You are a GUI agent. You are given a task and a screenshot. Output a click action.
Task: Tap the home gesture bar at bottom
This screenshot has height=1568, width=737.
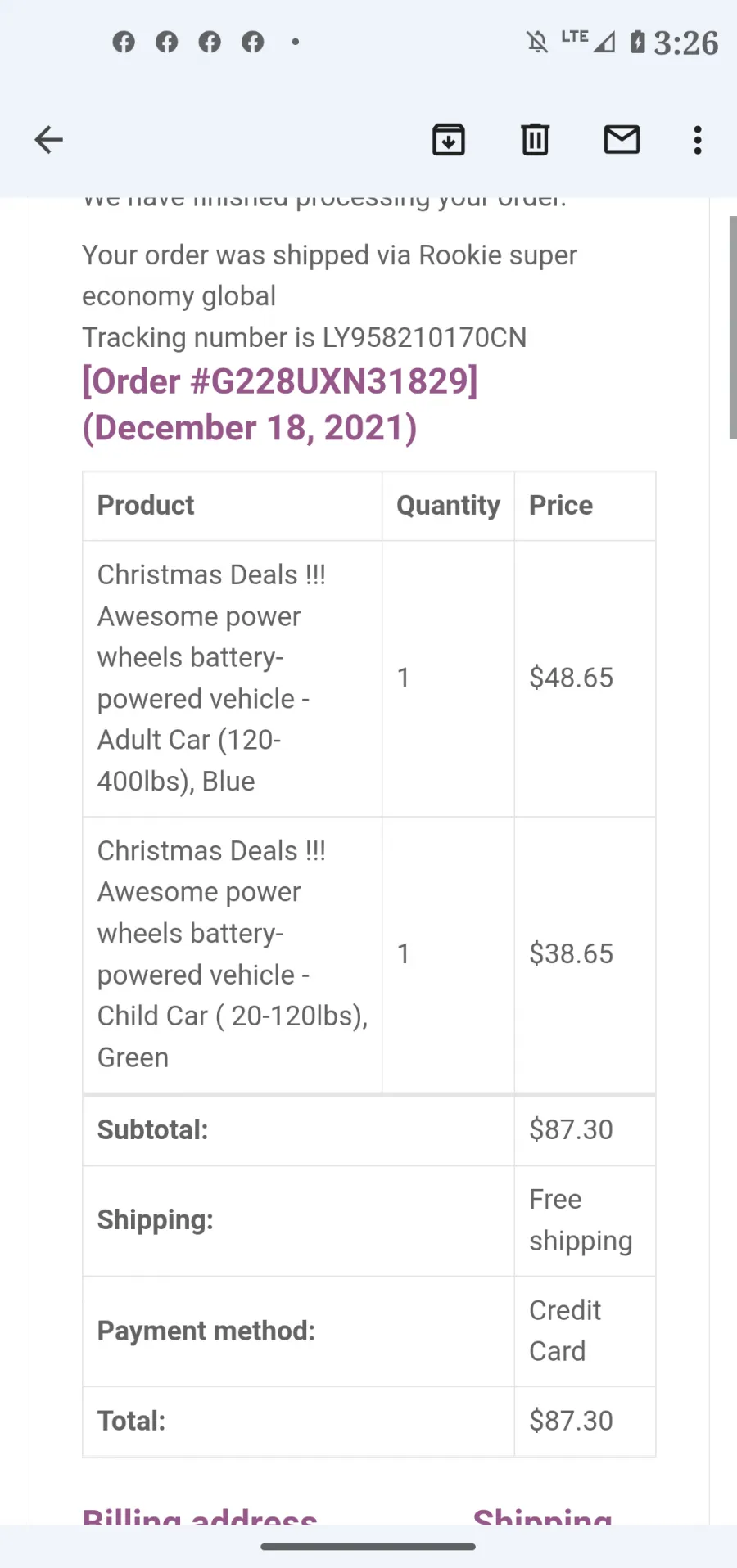point(368,1547)
